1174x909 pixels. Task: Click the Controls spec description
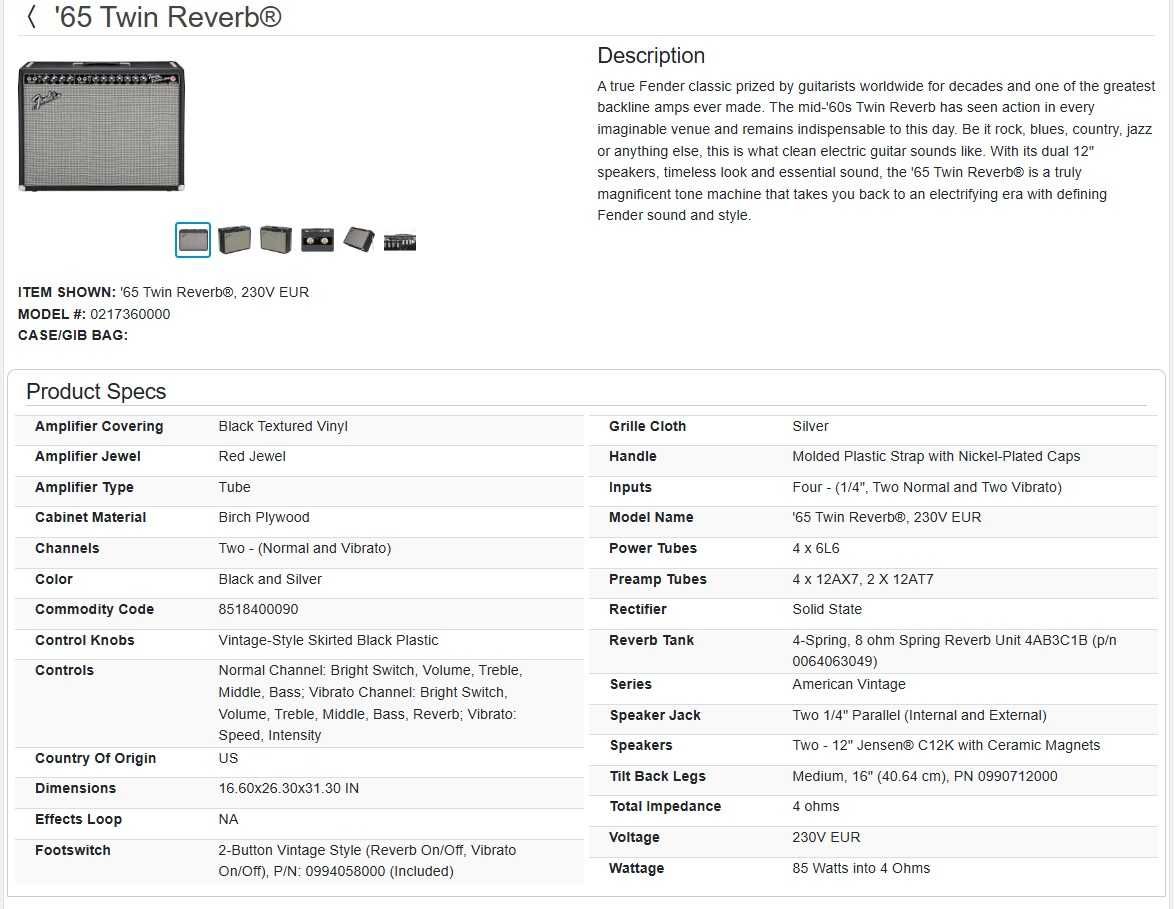click(371, 702)
